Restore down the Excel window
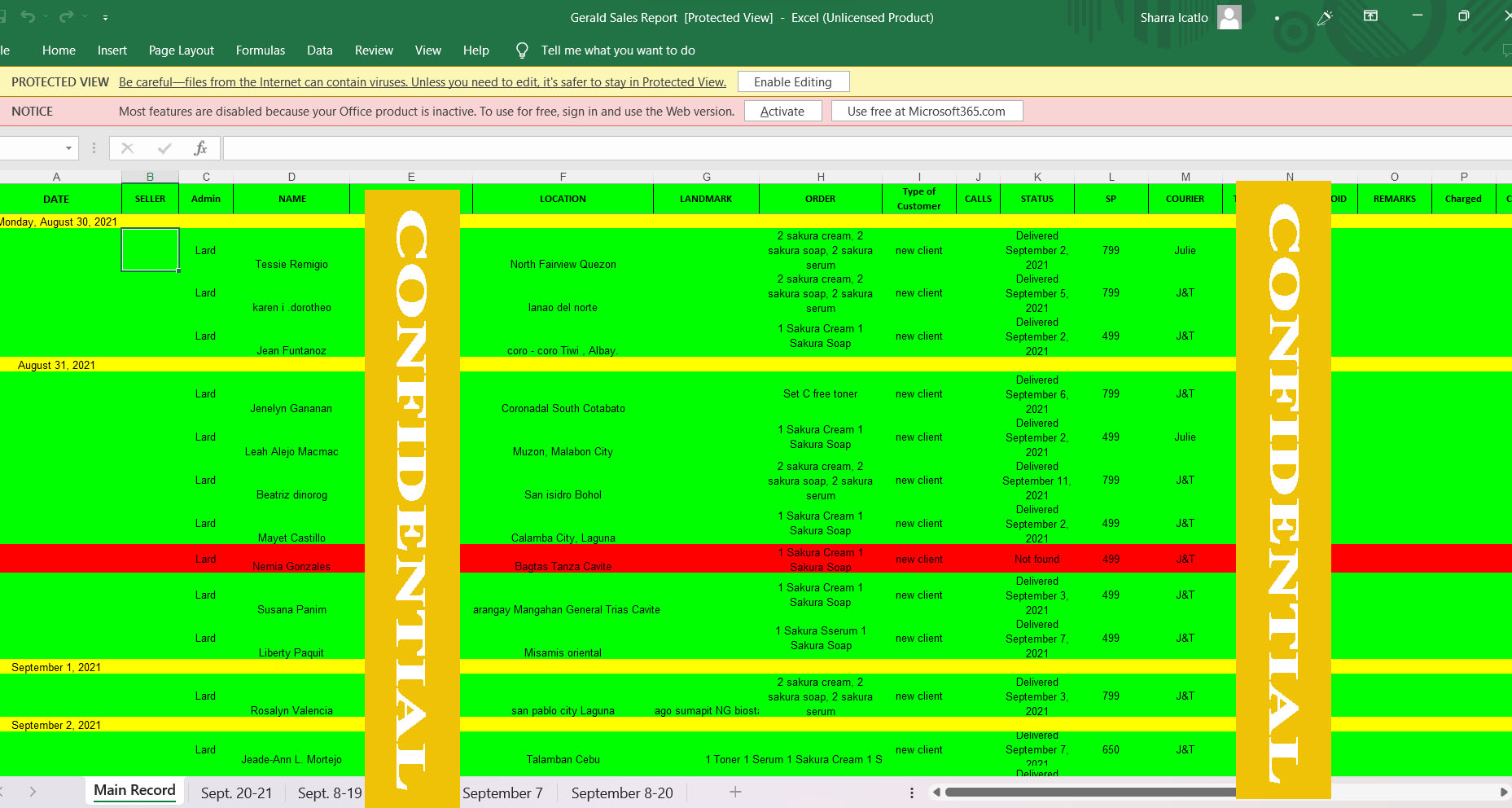The height and width of the screenshot is (808, 1512). (x=1463, y=16)
